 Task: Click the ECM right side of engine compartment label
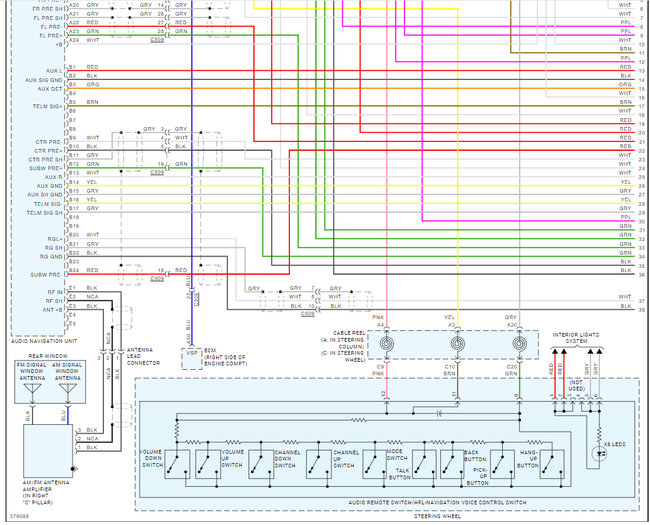[226, 357]
